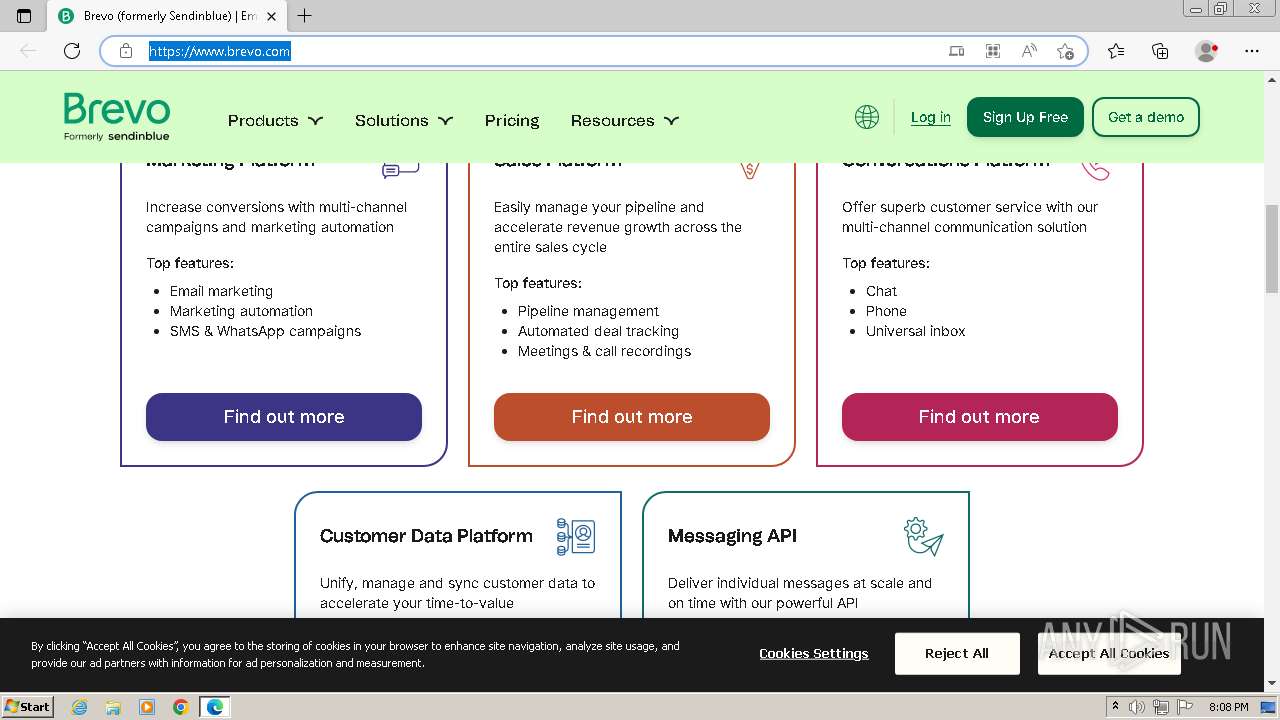Image resolution: width=1280 pixels, height=720 pixels.
Task: Click the Messaging API gear icon
Action: pyautogui.click(x=923, y=536)
